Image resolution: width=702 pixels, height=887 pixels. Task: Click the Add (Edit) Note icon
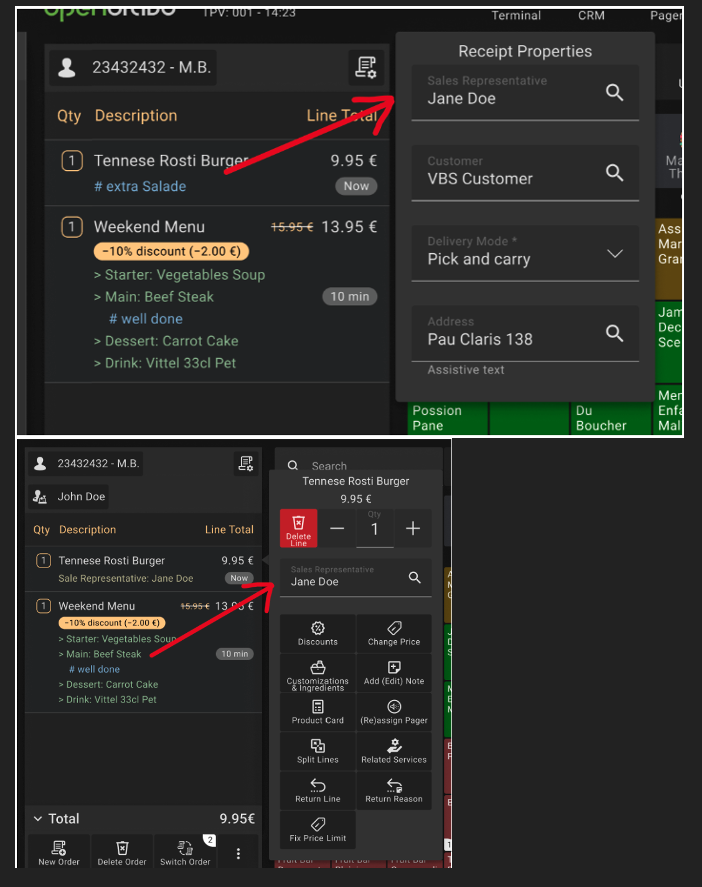tap(394, 668)
